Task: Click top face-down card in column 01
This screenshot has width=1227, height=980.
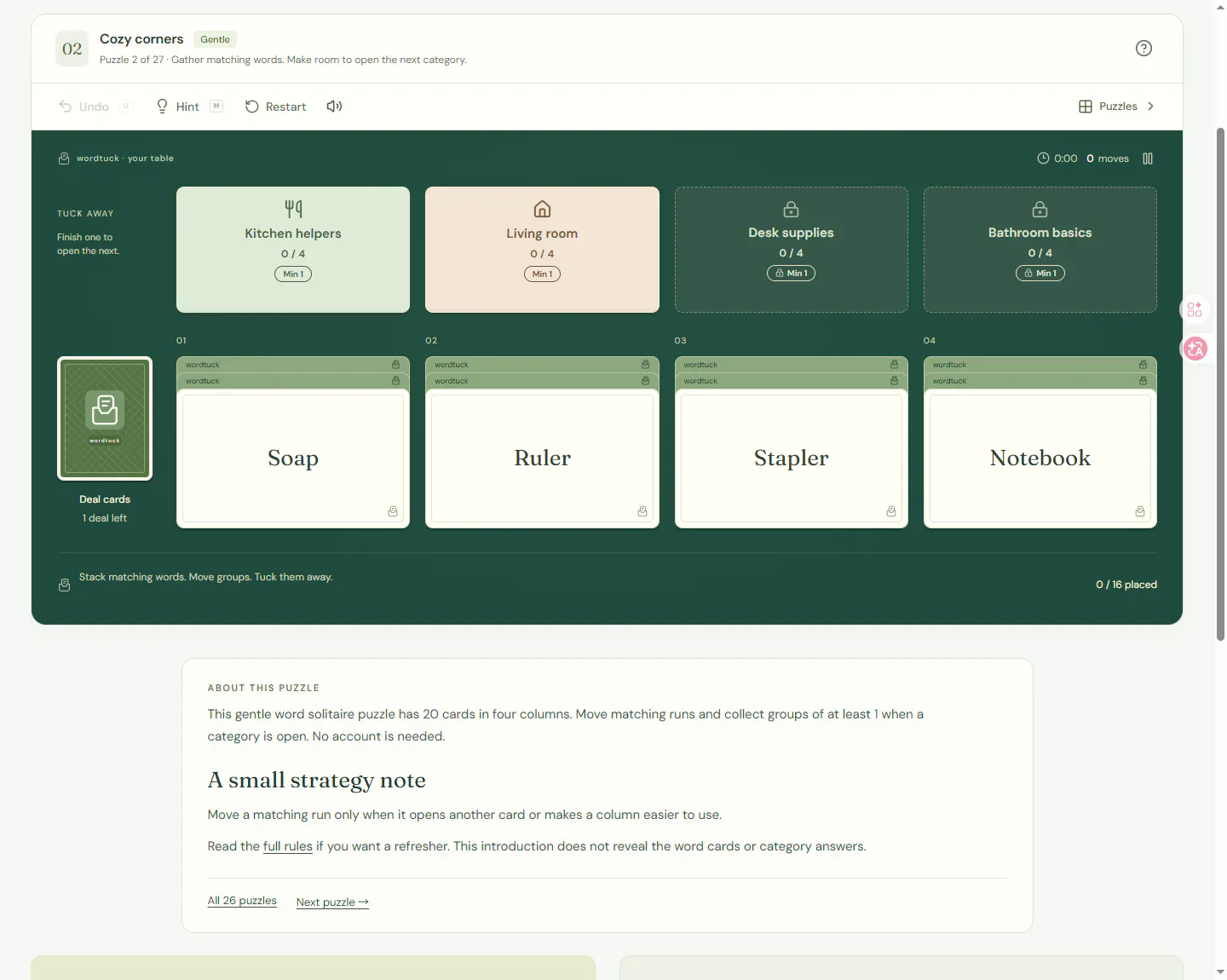Action: pyautogui.click(x=293, y=365)
